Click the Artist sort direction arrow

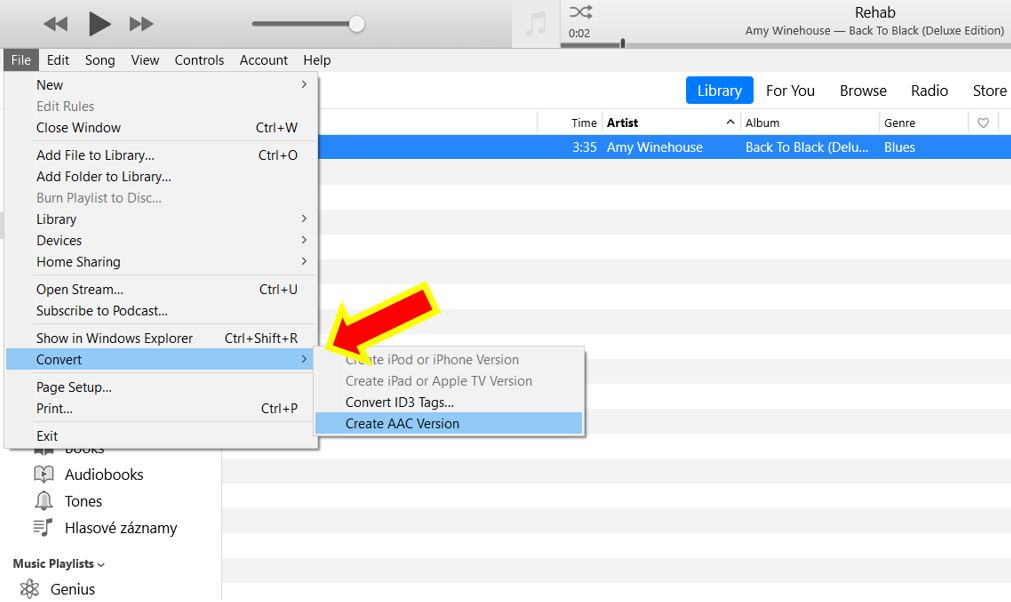[x=730, y=122]
